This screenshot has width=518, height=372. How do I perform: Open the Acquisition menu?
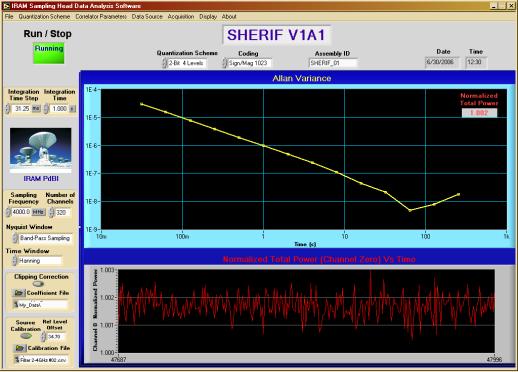[181, 16]
